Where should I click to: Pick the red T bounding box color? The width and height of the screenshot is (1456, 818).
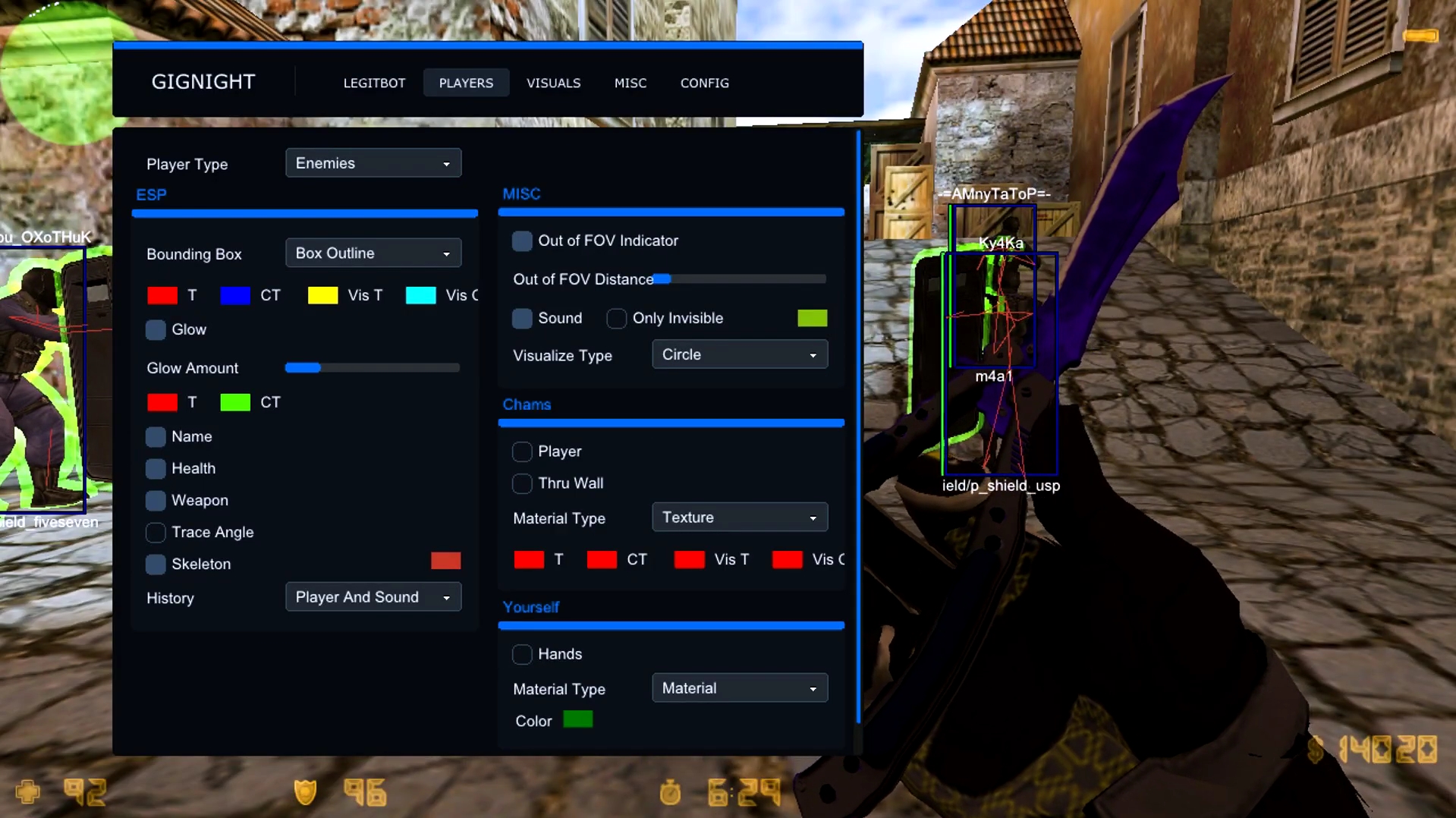[x=162, y=295]
